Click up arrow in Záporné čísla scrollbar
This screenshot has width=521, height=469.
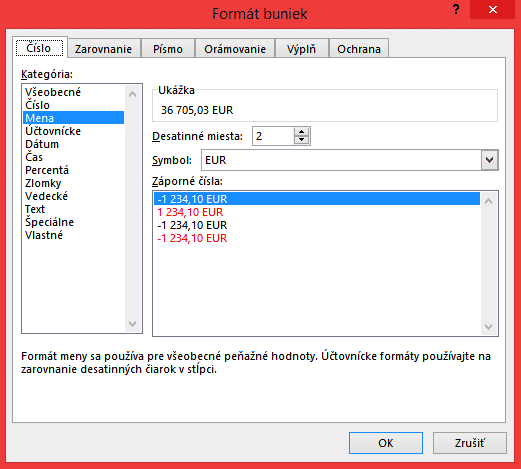[x=489, y=201]
